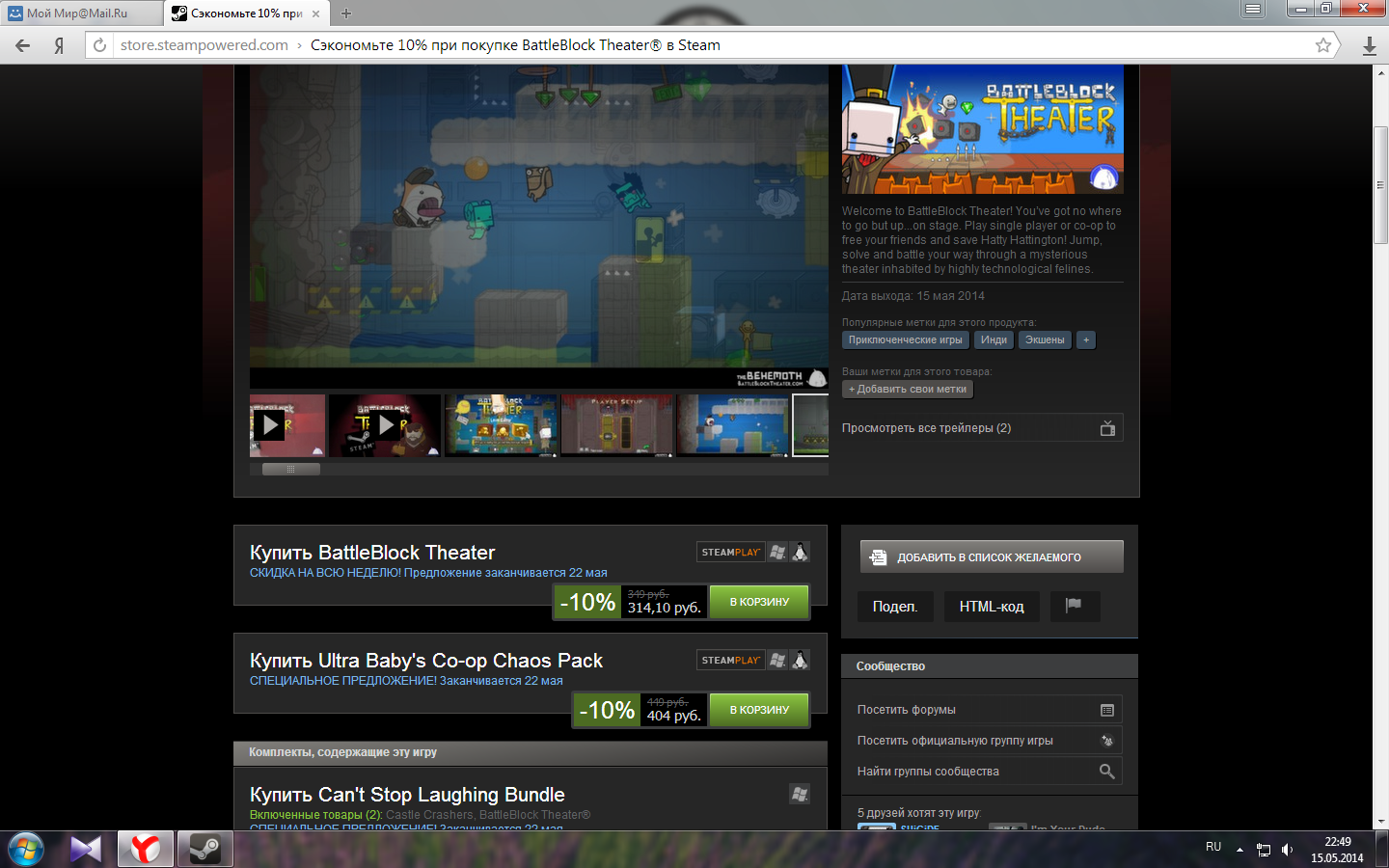Select the Сэкономьте 10% Steam tab

(x=246, y=14)
